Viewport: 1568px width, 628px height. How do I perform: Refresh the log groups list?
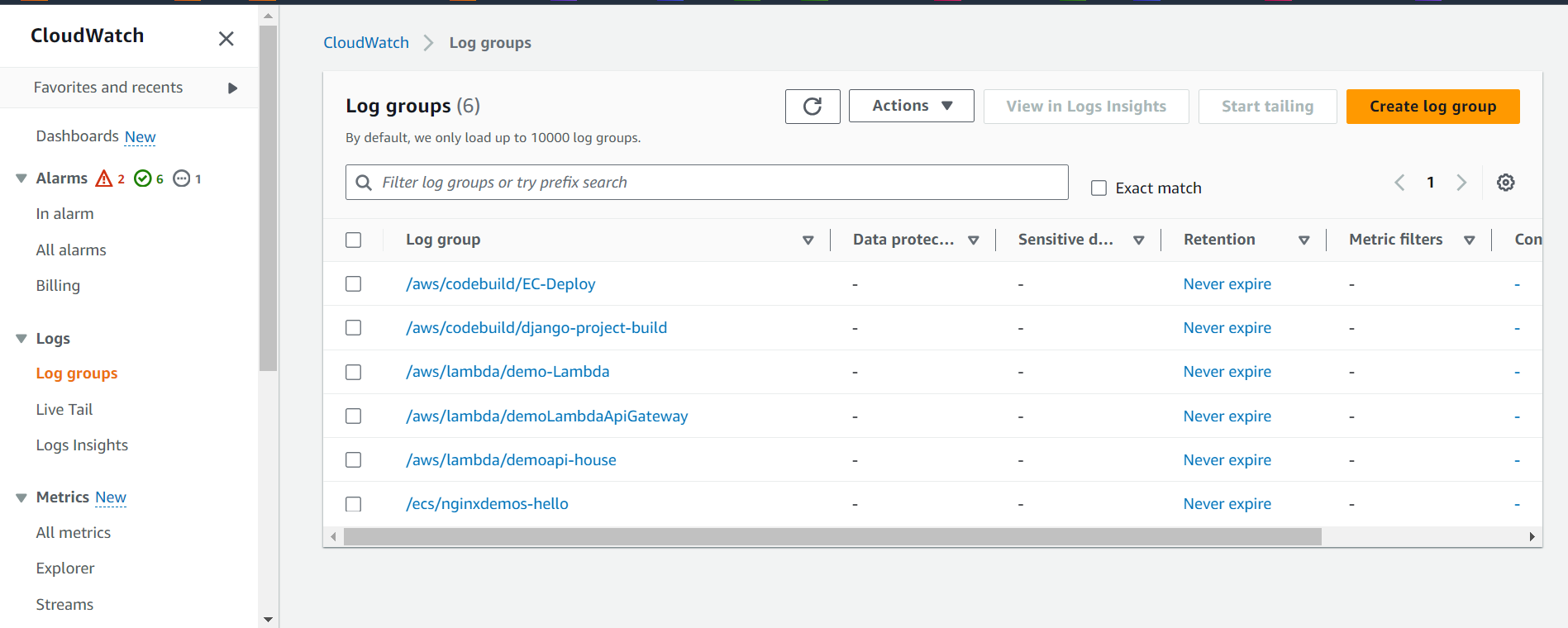(813, 107)
